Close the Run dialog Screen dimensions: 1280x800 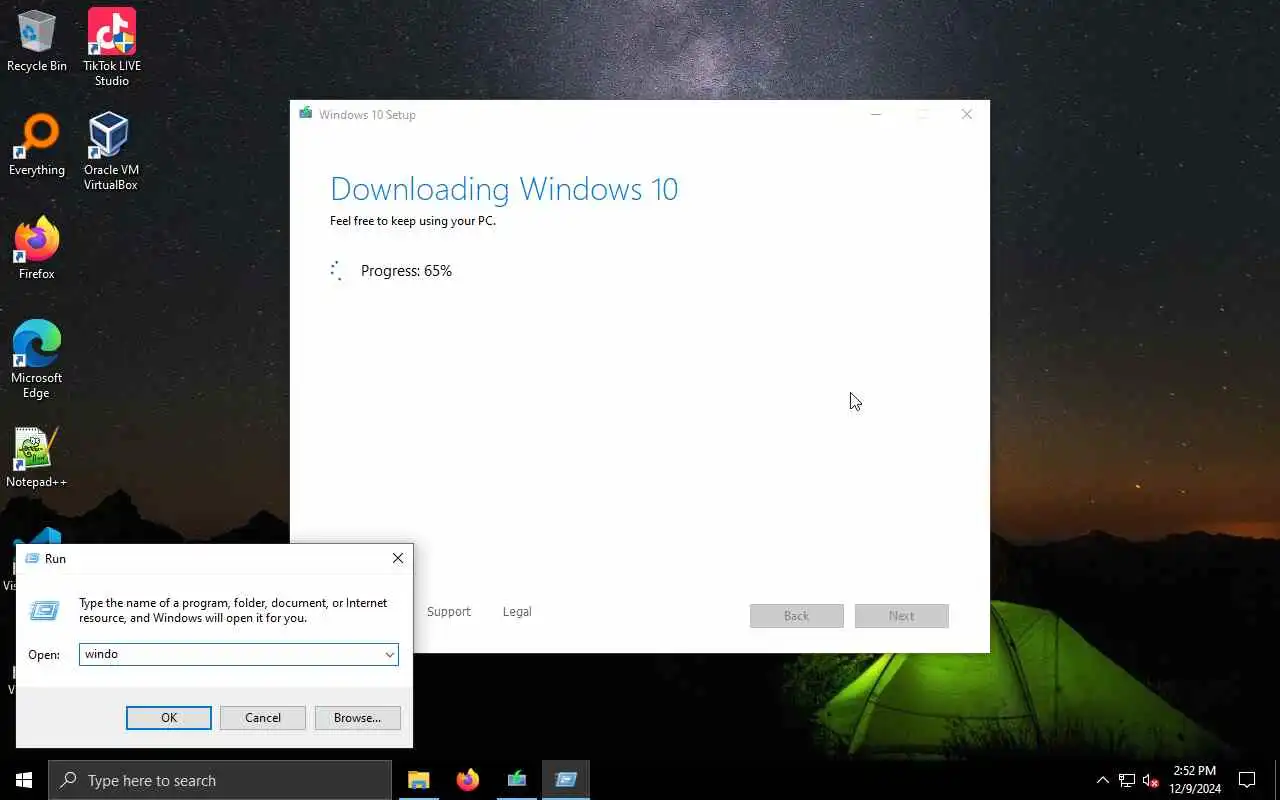click(398, 558)
